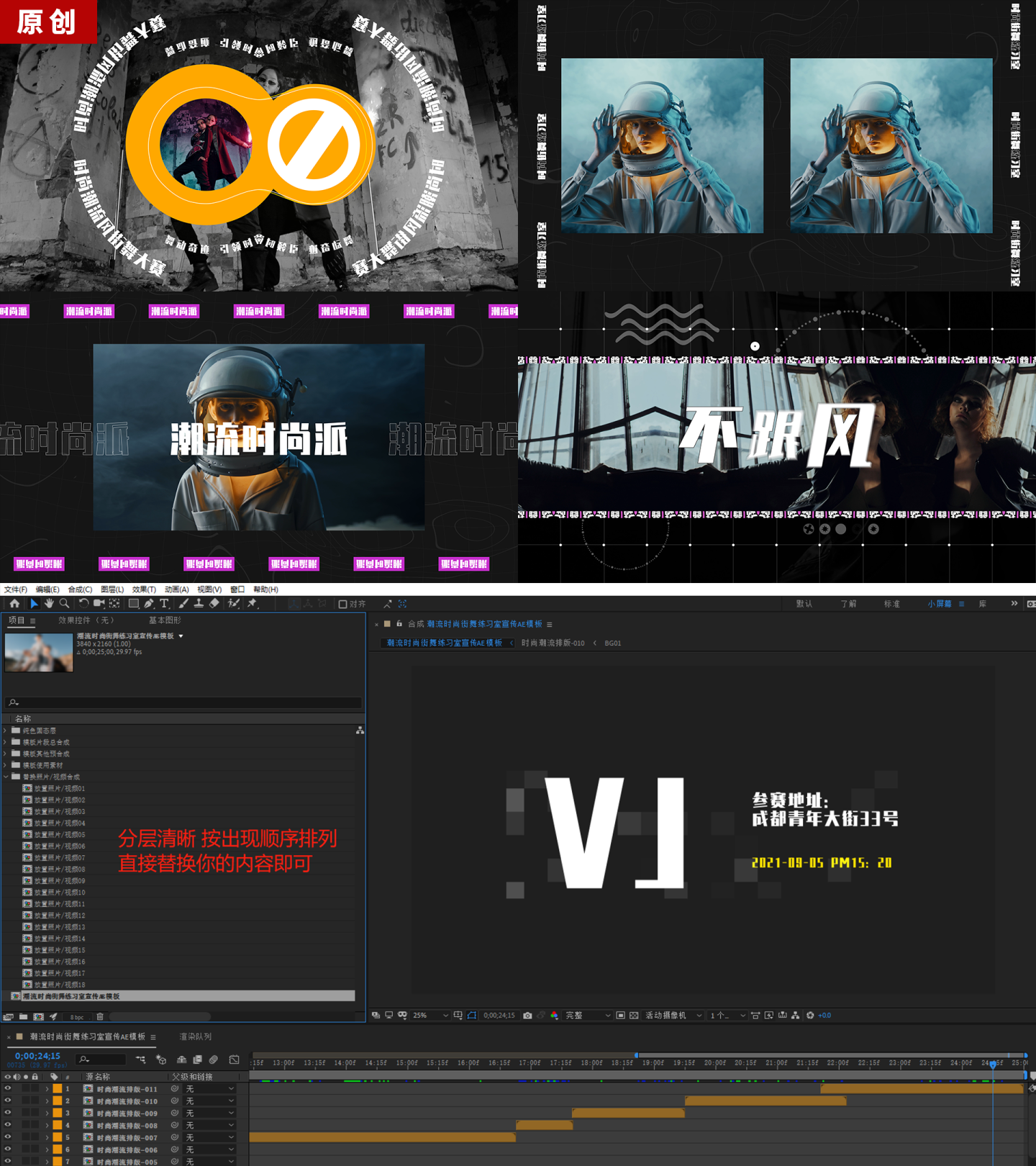1036x1166 pixels.
Task: Click the trash delete icon in project panel
Action: (100, 1017)
